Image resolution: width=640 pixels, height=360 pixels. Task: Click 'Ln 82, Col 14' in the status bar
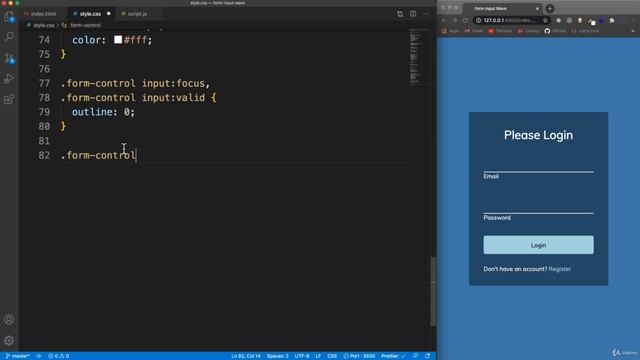tap(246, 356)
